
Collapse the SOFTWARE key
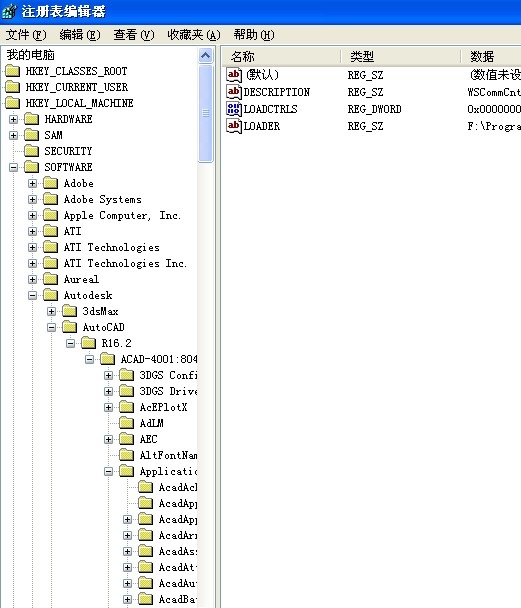(14, 167)
